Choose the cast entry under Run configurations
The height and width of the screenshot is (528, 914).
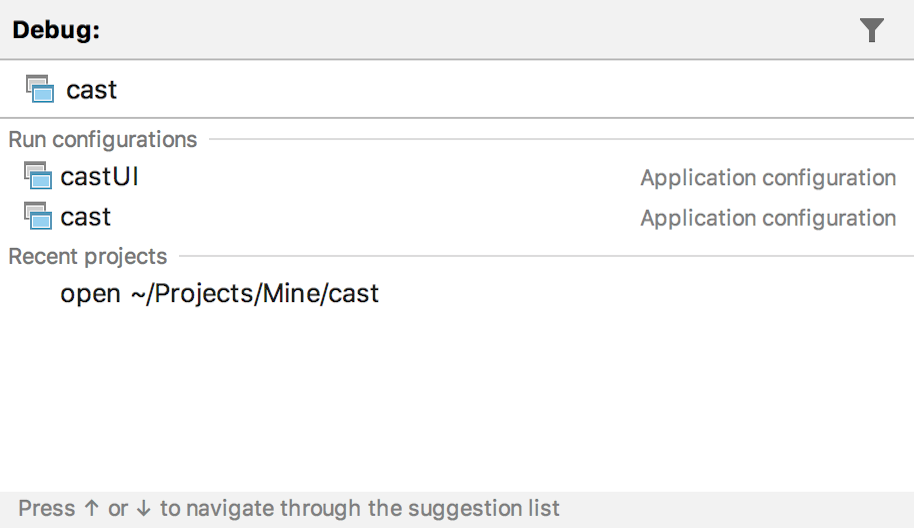click(x=86, y=217)
